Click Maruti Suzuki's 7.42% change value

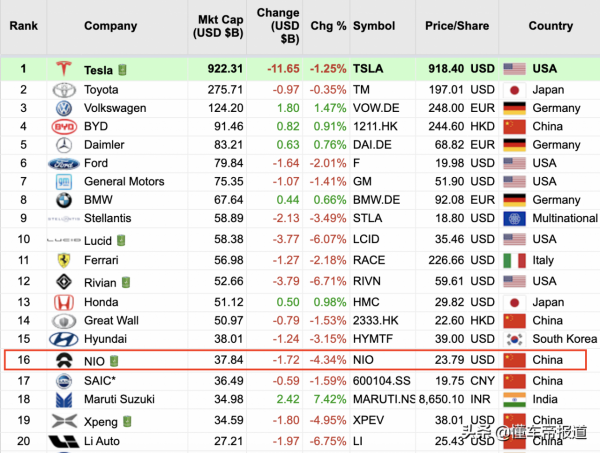point(328,400)
